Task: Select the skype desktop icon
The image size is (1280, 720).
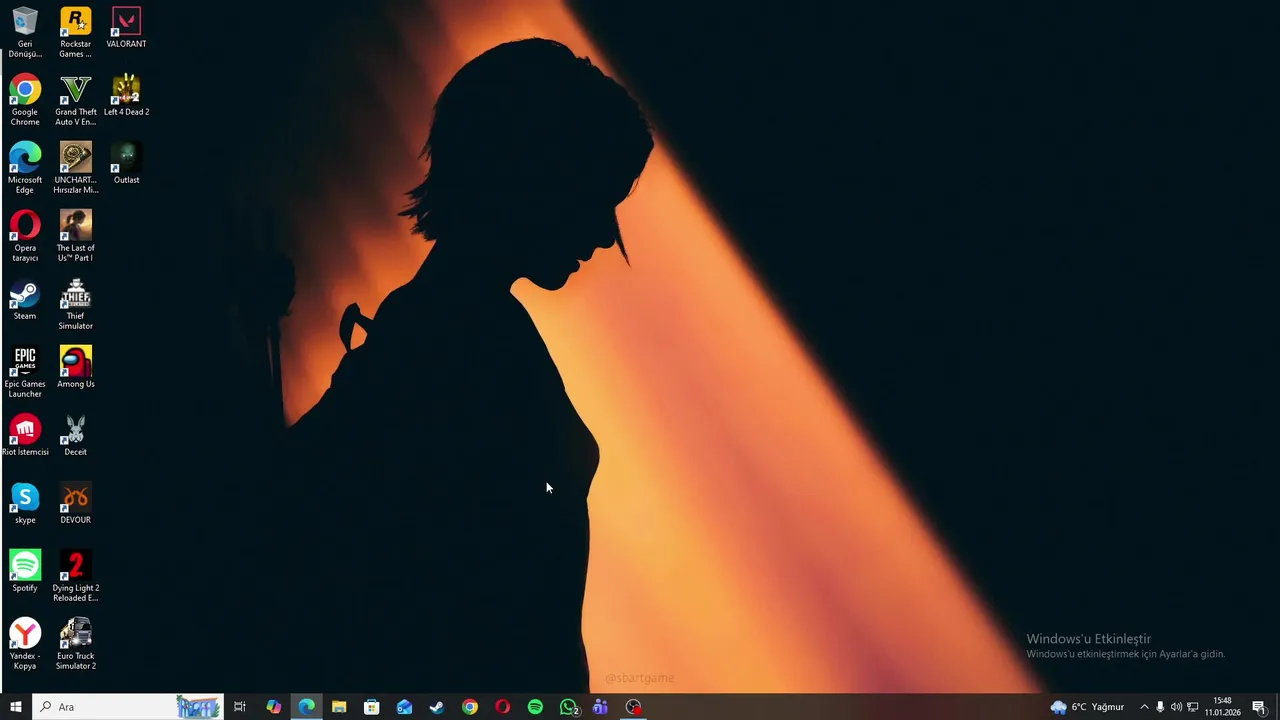Action: pos(25,504)
